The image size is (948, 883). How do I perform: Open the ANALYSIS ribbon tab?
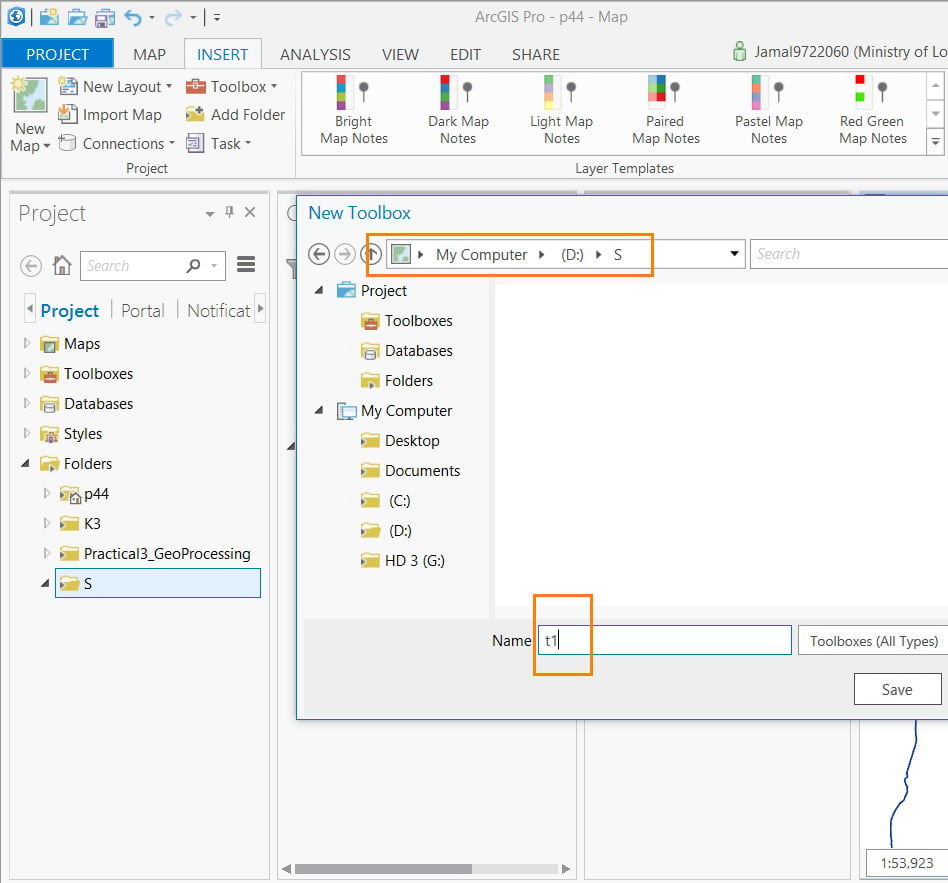[315, 54]
